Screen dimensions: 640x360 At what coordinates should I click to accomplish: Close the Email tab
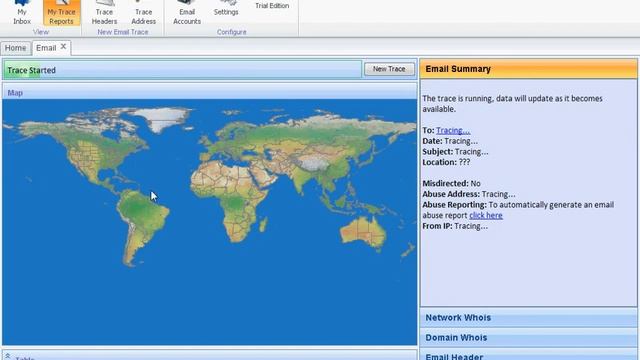click(63, 47)
